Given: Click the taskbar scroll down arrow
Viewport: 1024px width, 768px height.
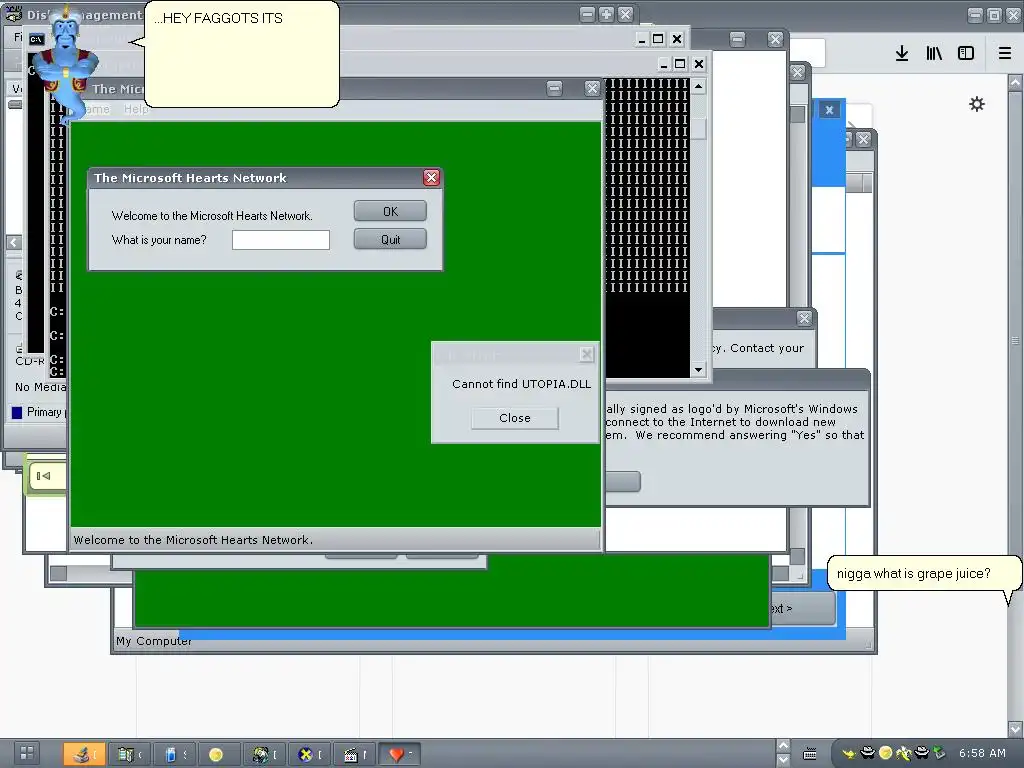Looking at the screenshot, I should 783,760.
